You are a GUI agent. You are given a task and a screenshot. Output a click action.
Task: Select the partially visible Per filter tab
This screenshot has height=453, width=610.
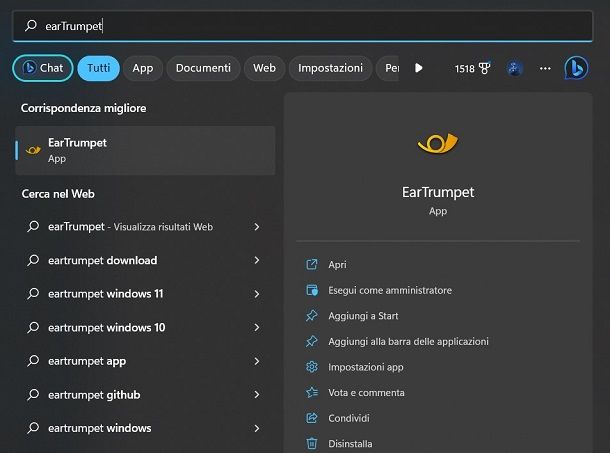(x=388, y=68)
